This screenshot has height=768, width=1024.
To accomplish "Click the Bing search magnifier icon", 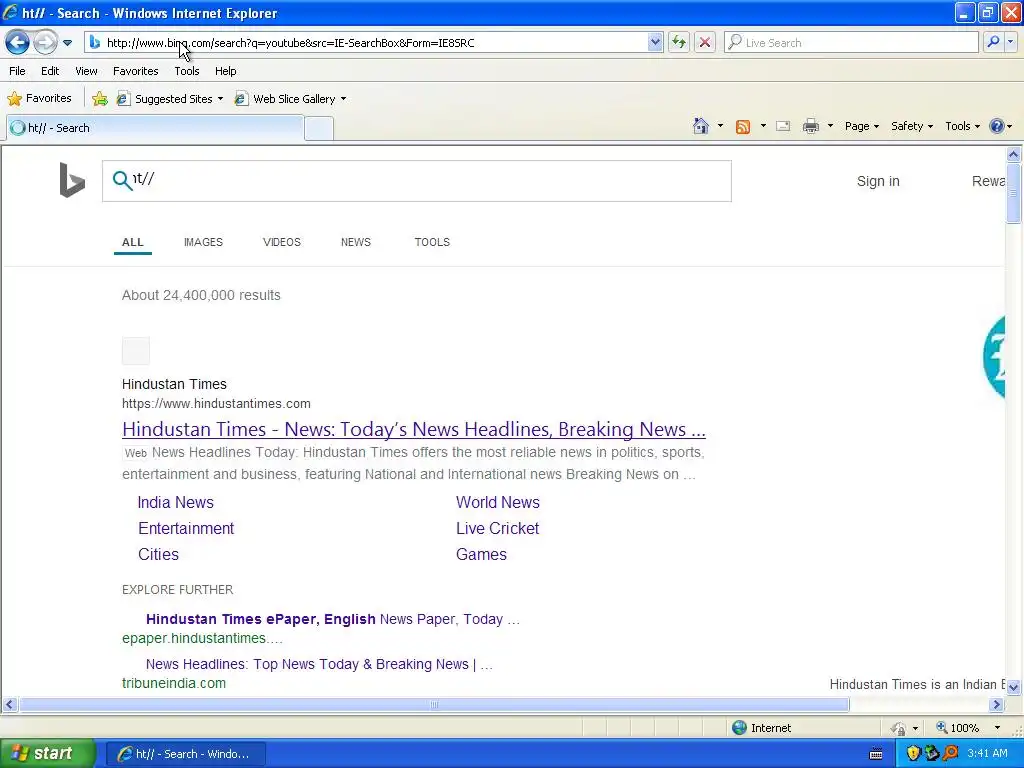I will 122,180.
